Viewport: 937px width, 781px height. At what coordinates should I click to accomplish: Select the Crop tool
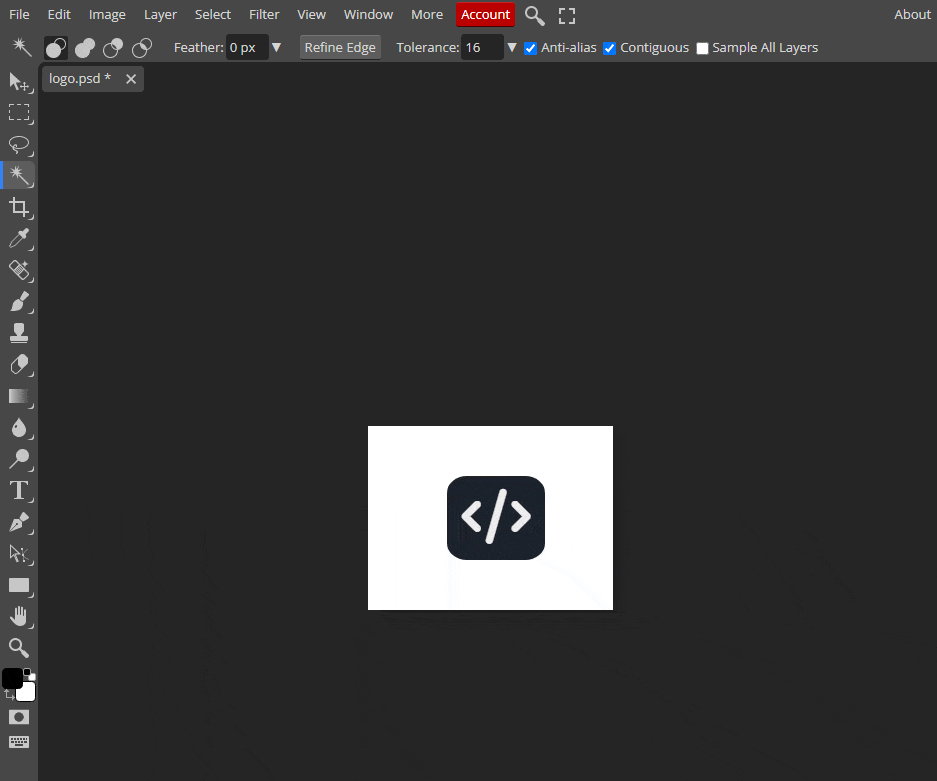coord(19,207)
